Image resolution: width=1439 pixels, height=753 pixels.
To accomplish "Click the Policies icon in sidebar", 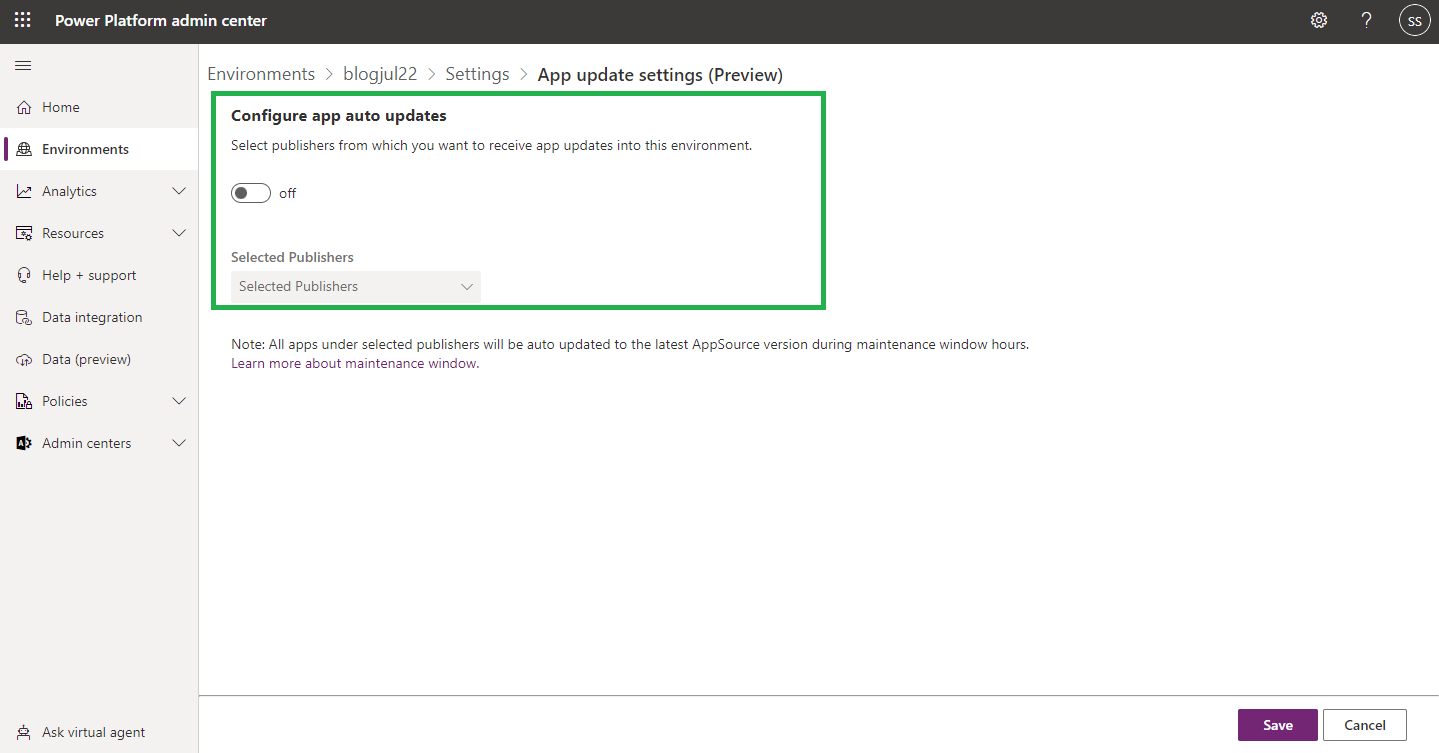I will click(24, 401).
